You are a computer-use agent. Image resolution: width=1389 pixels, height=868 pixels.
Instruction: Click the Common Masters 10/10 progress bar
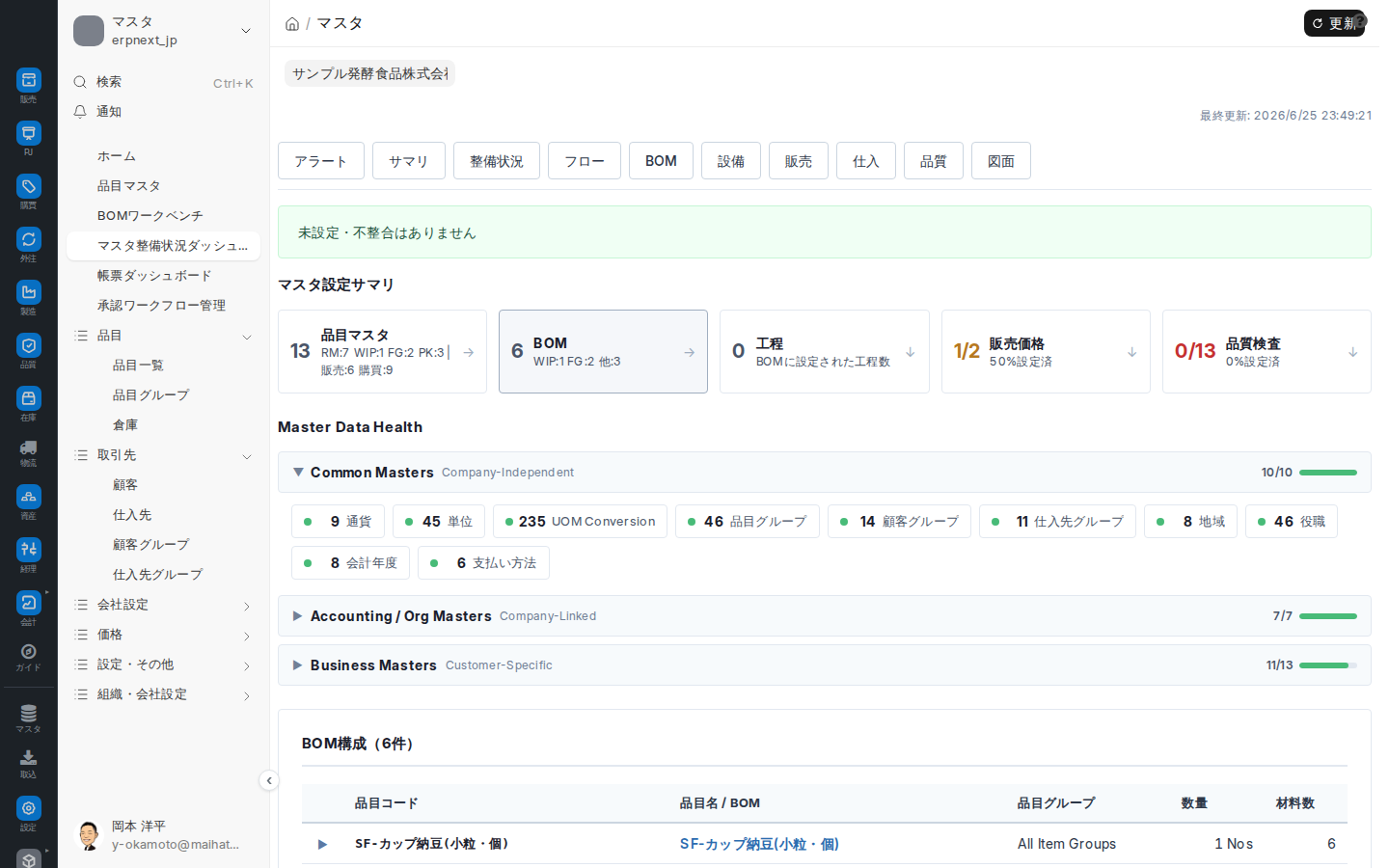click(x=1328, y=473)
